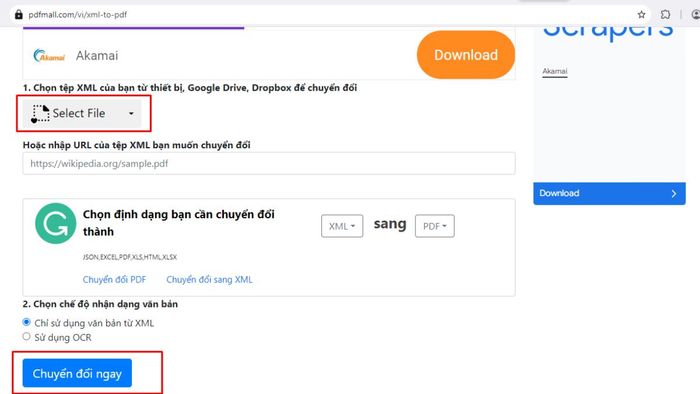Viewport: 700px width, 394px height.
Task: Click the file icon in Select File
Action: 40,114
